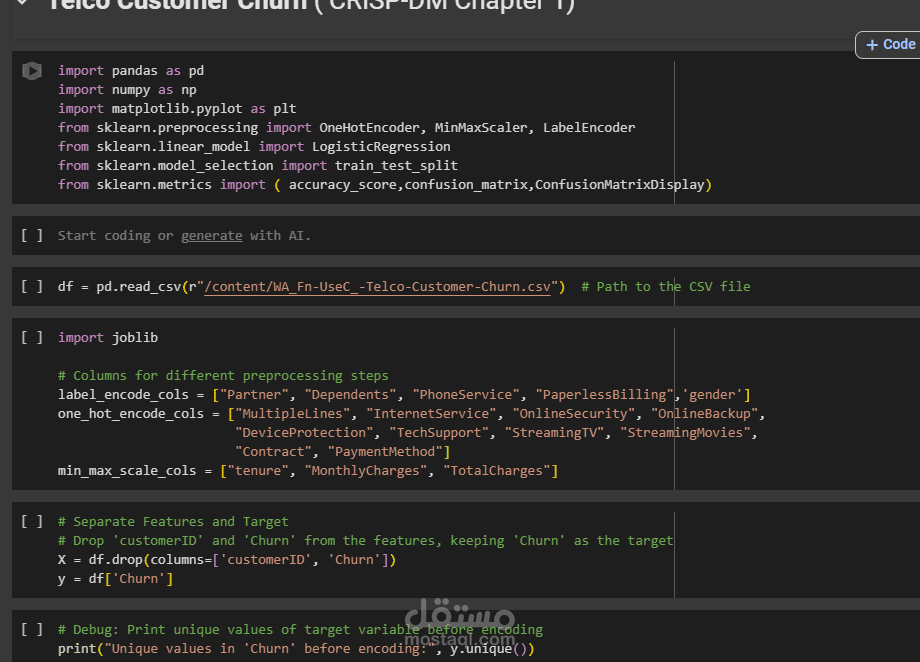
Task: Click the Telco Customer Churn heading
Action: pyautogui.click(x=311, y=5)
